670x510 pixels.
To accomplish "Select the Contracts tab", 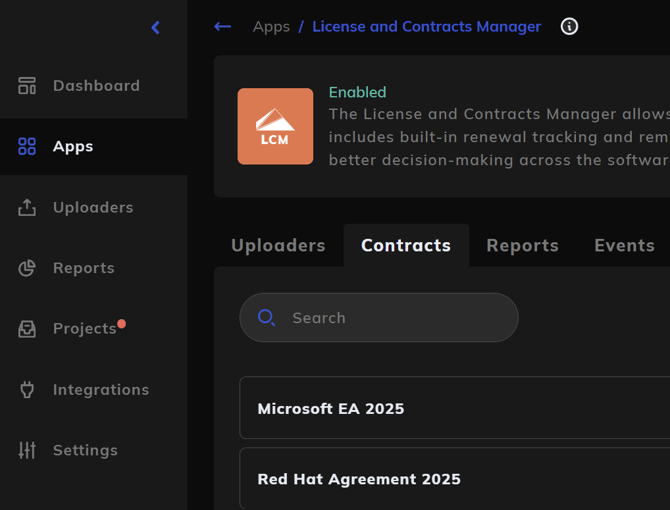I will [x=406, y=245].
